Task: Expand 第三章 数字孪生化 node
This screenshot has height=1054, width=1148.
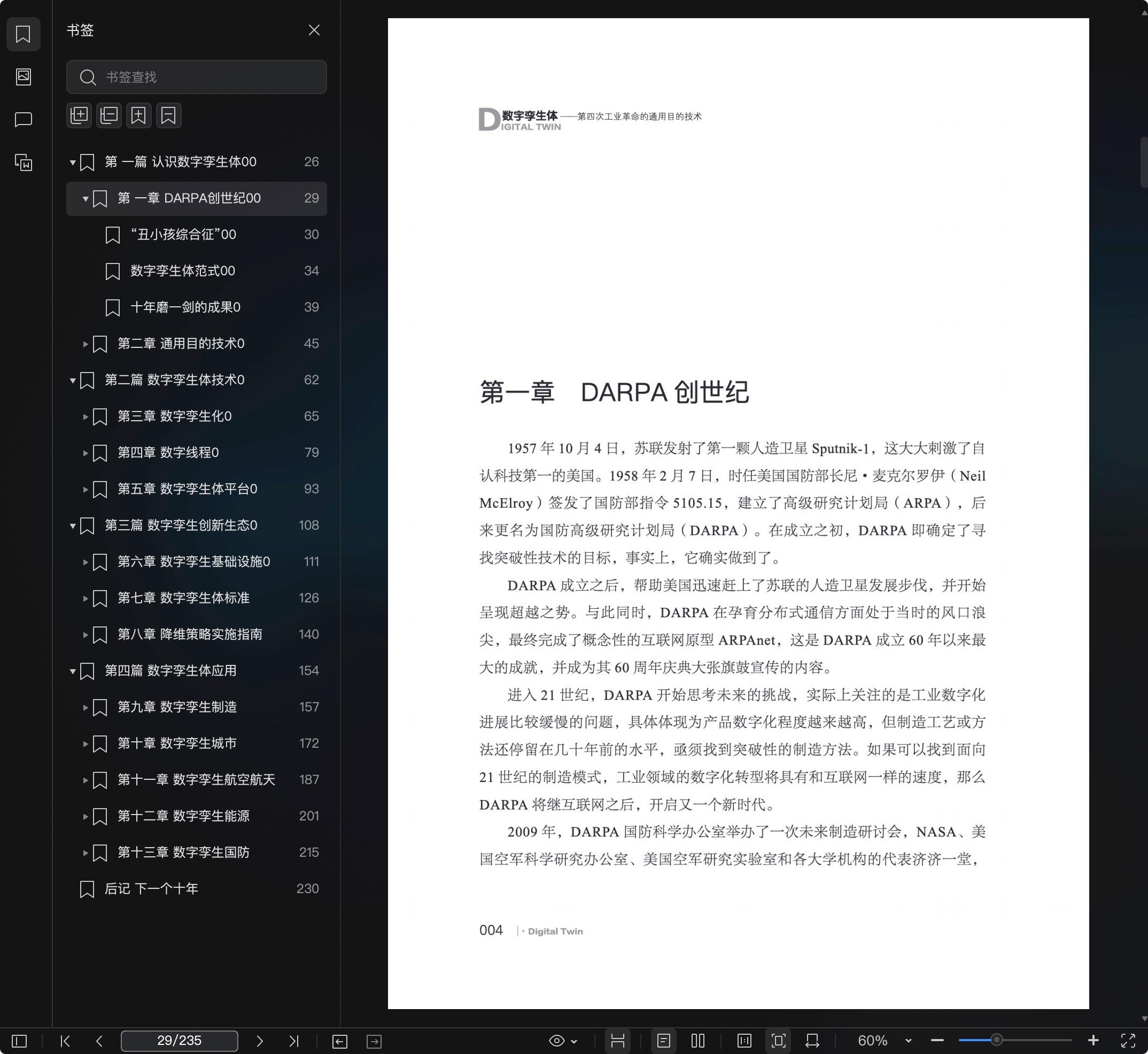Action: [85, 416]
